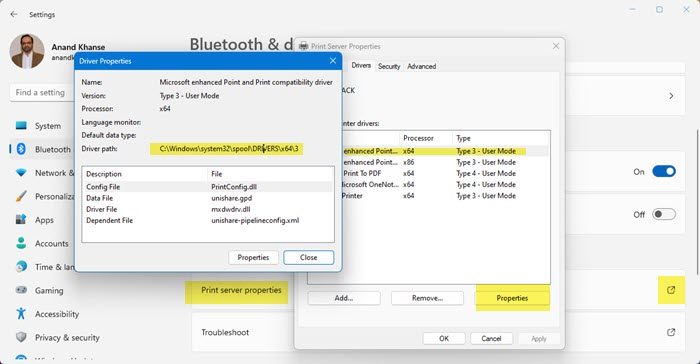Open Print server properties setting

click(241, 290)
